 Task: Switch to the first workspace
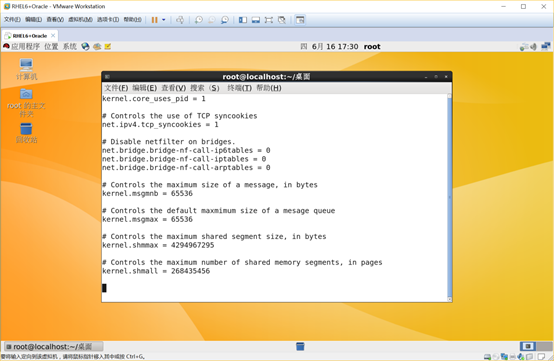528,346
